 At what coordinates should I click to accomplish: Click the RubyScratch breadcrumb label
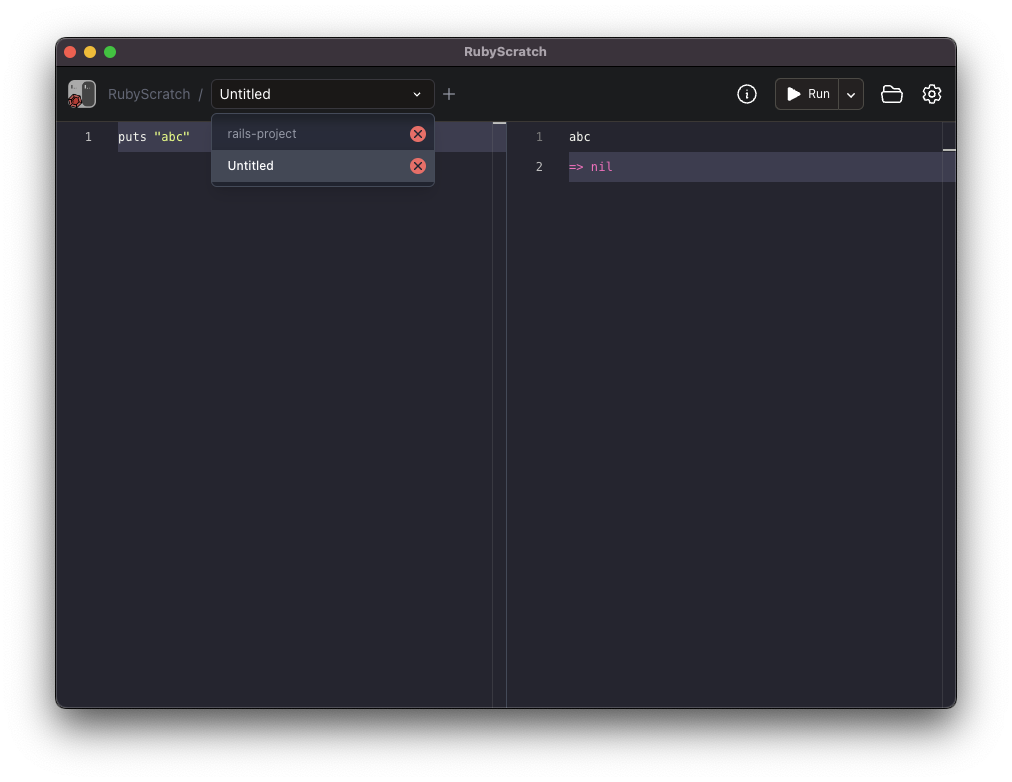149,94
